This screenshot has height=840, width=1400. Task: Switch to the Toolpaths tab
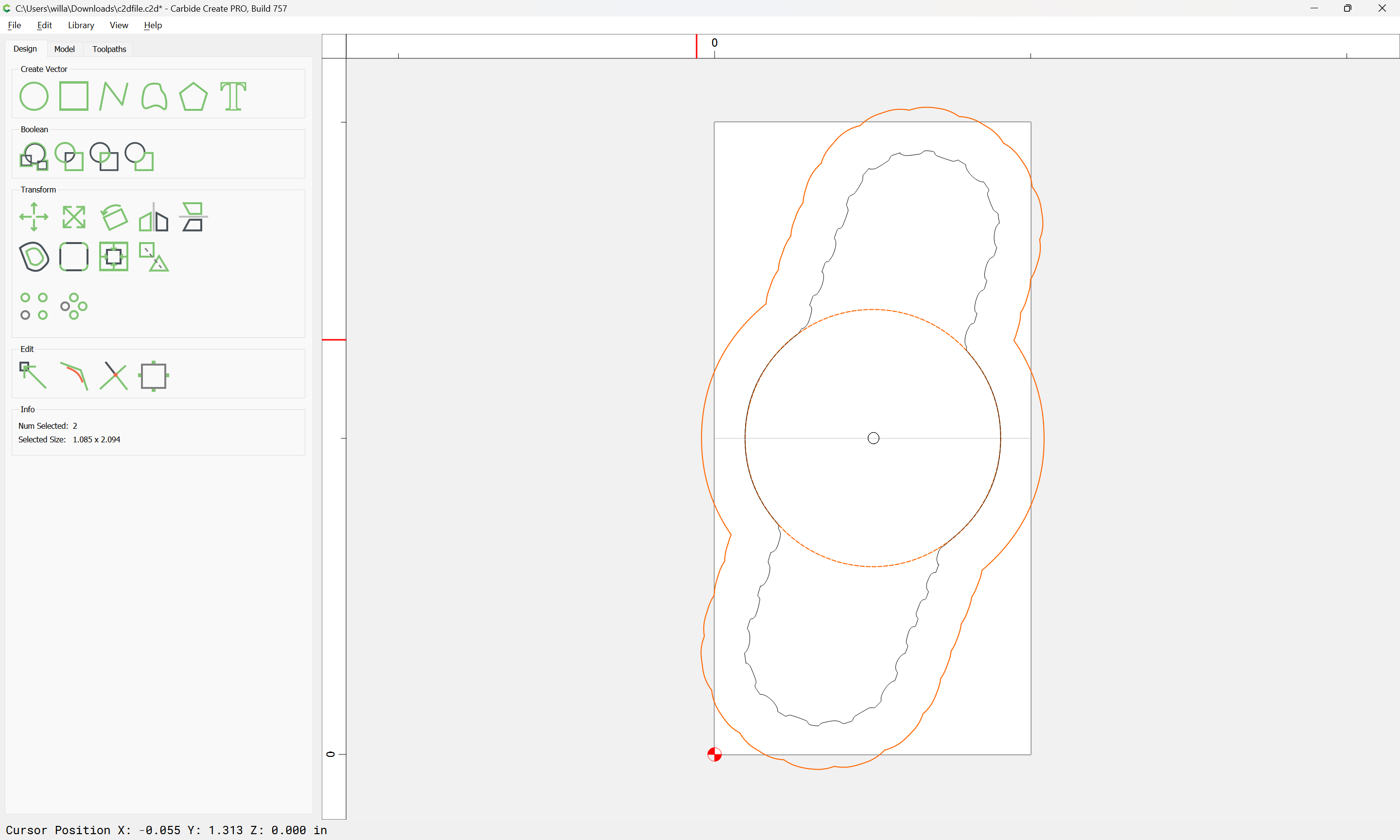point(109,49)
